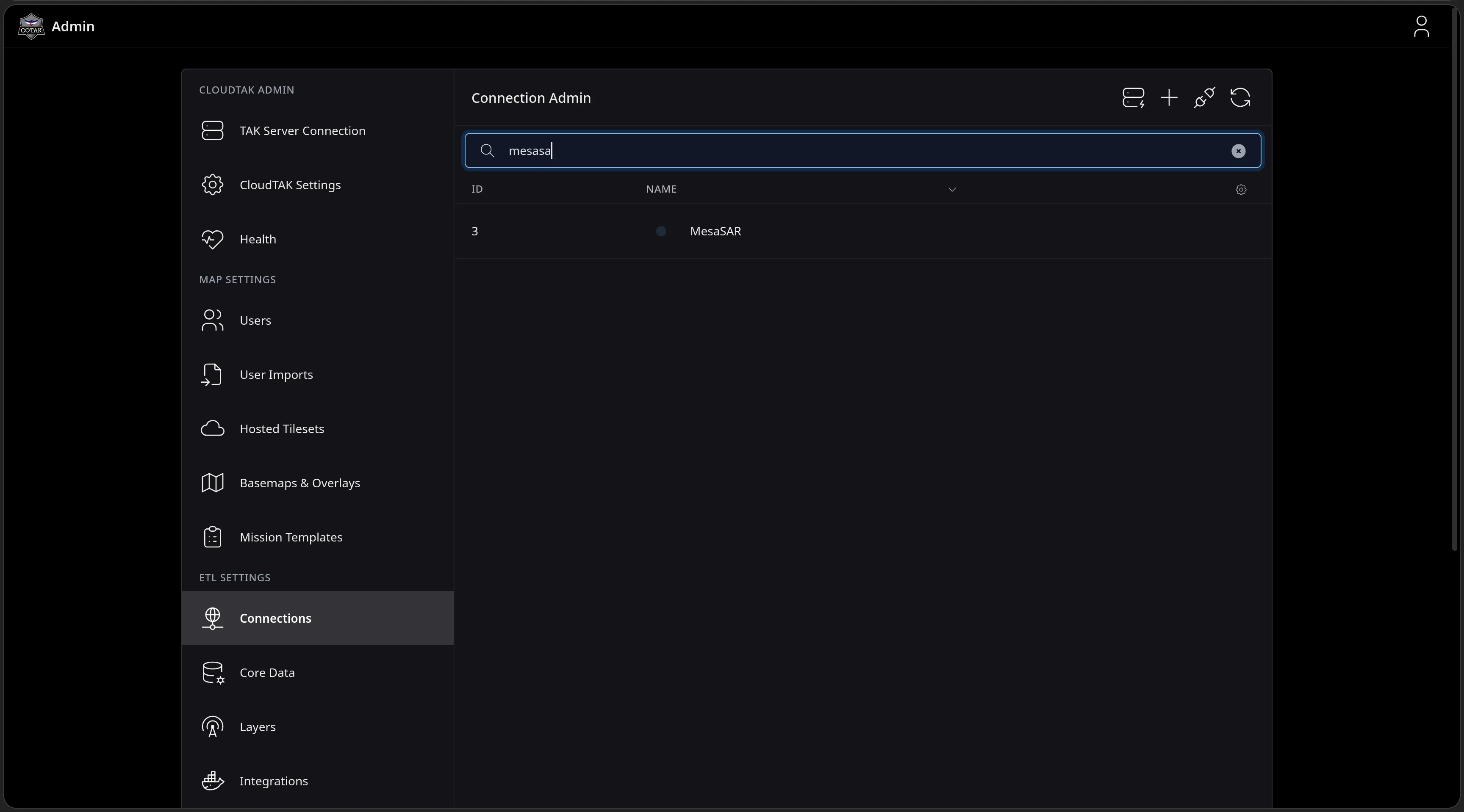Open TAK Server Connection page

click(x=318, y=130)
